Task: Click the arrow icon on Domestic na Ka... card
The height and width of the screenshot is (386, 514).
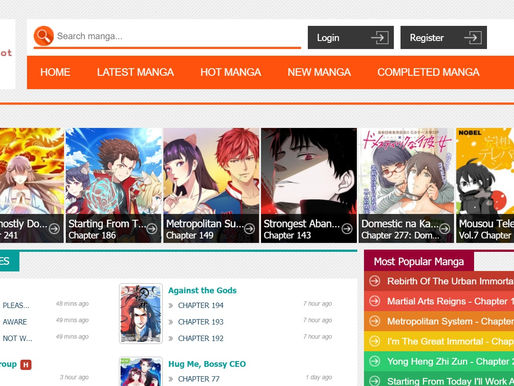Action: pos(444,229)
